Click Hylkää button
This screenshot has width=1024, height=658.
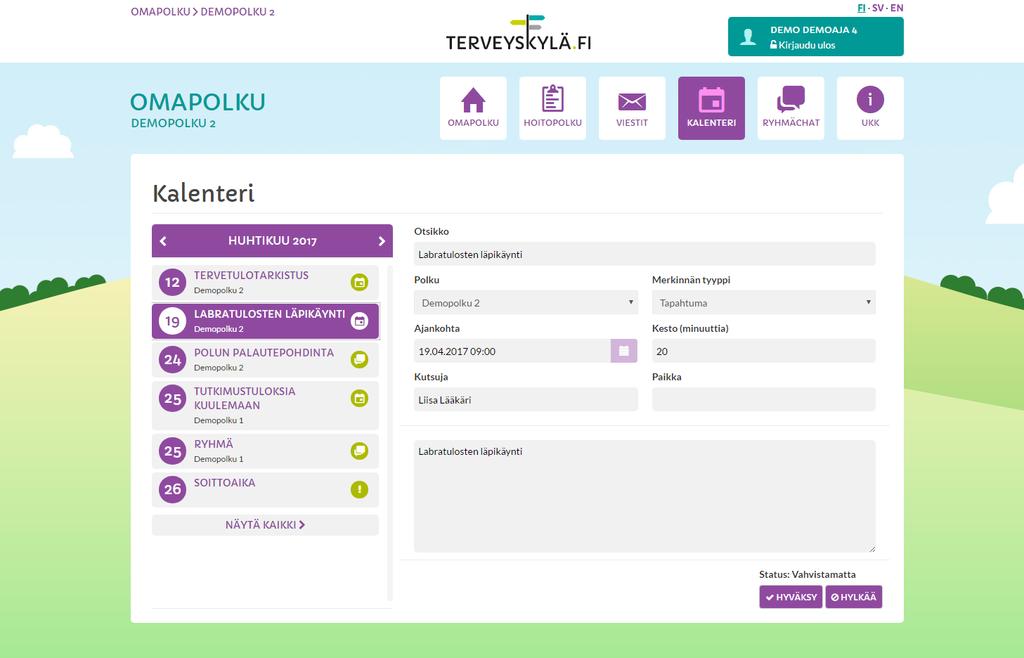click(x=854, y=597)
